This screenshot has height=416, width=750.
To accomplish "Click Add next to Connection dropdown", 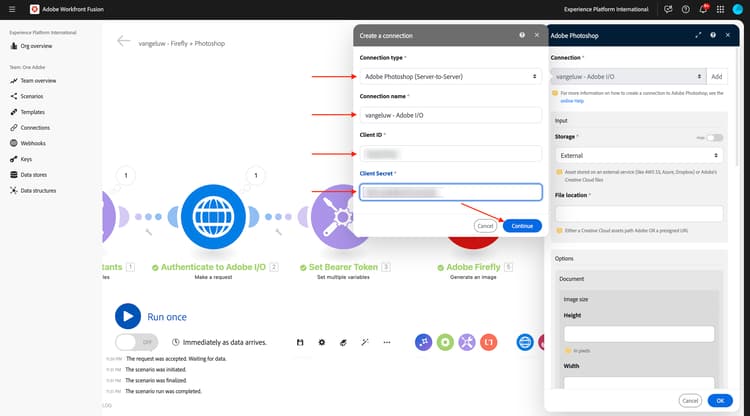I will coord(717,77).
